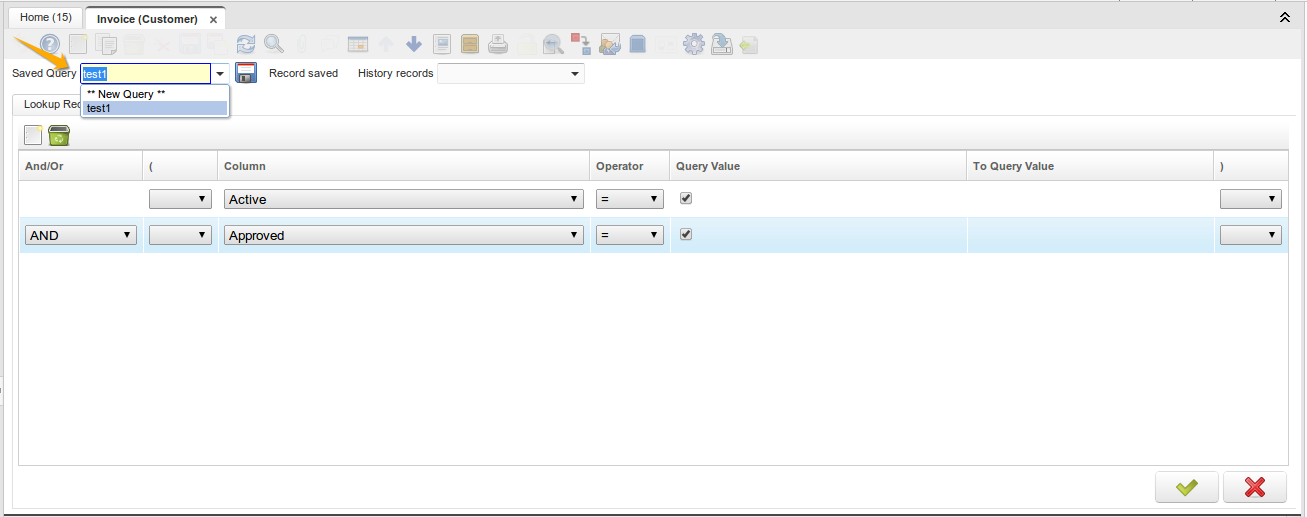Screen dimensions: 1307x517
Task: Click the blue down arrow Next Record icon
Action: point(414,44)
